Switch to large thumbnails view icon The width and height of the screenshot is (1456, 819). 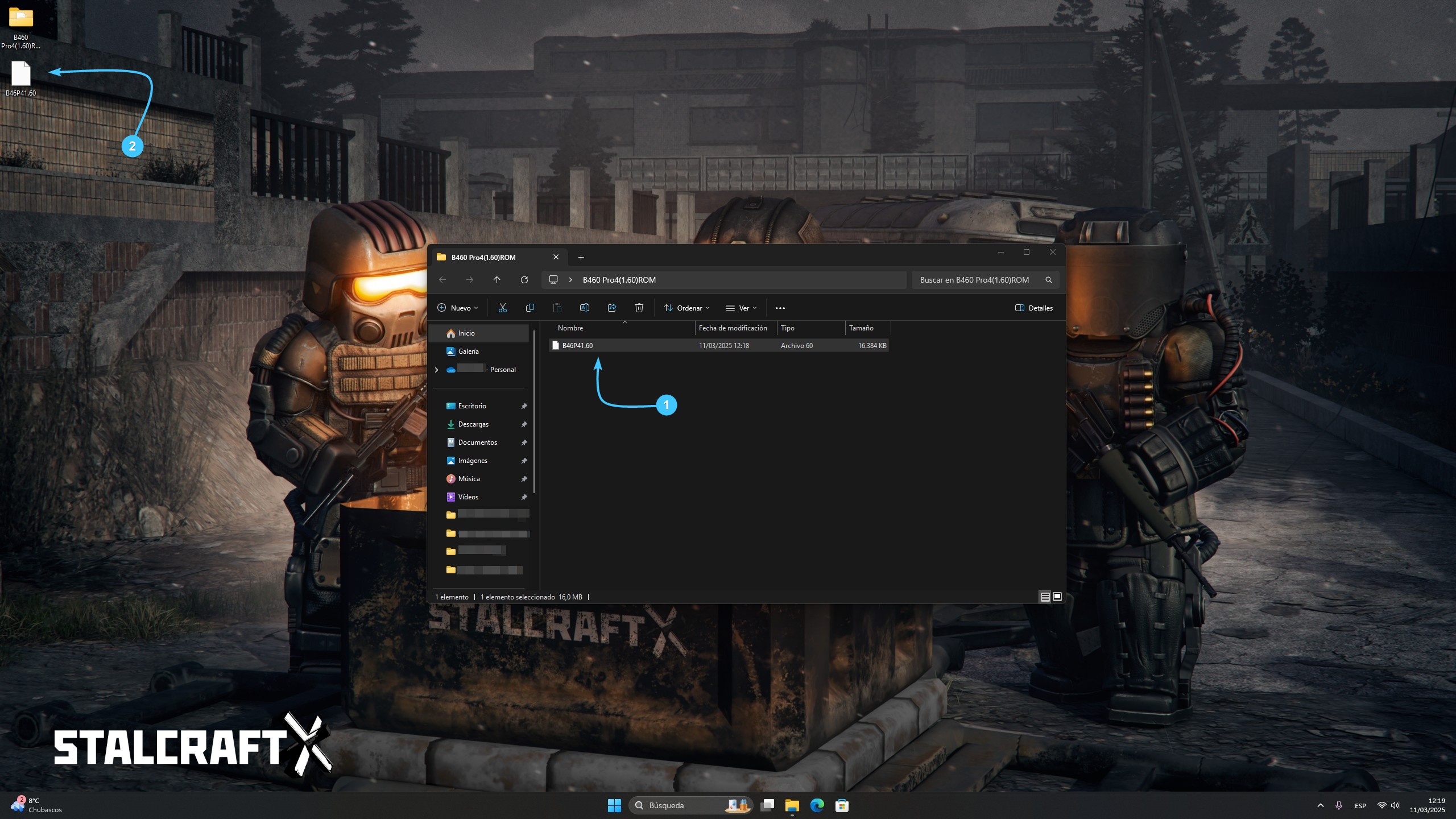pyautogui.click(x=1057, y=597)
